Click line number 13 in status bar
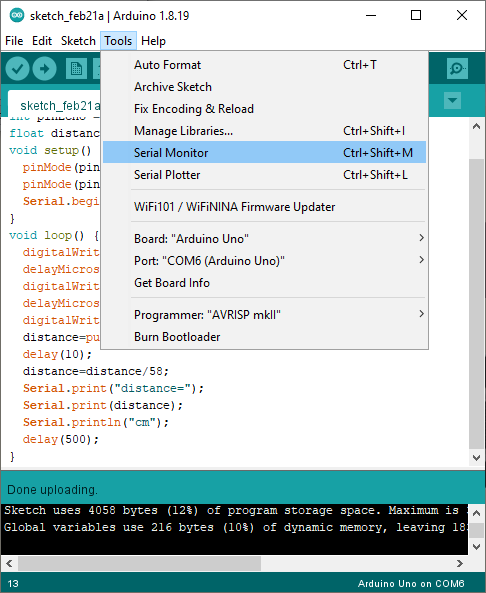486x593 pixels. [x=13, y=584]
